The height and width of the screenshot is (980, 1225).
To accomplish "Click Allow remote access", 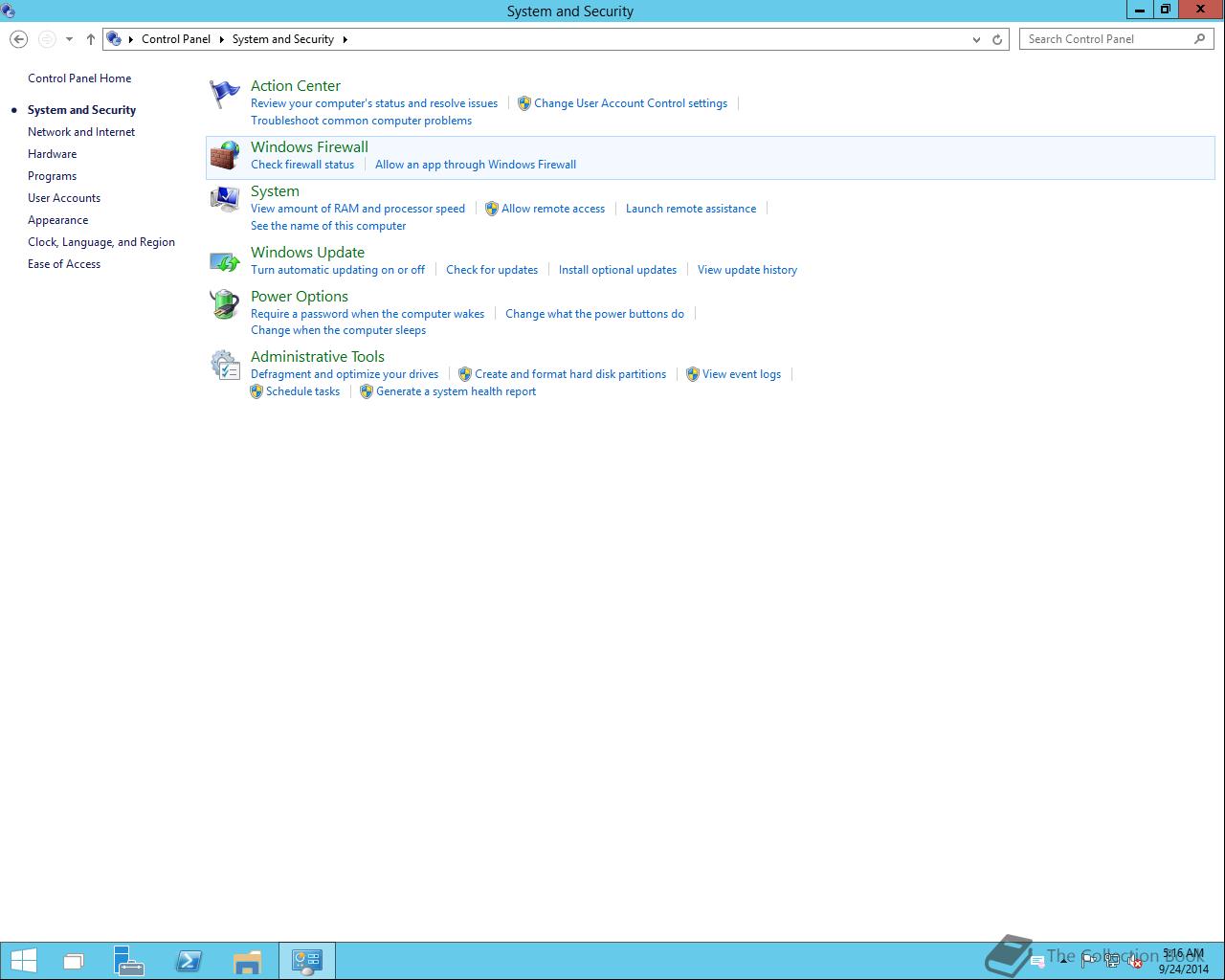I will click(x=553, y=209).
